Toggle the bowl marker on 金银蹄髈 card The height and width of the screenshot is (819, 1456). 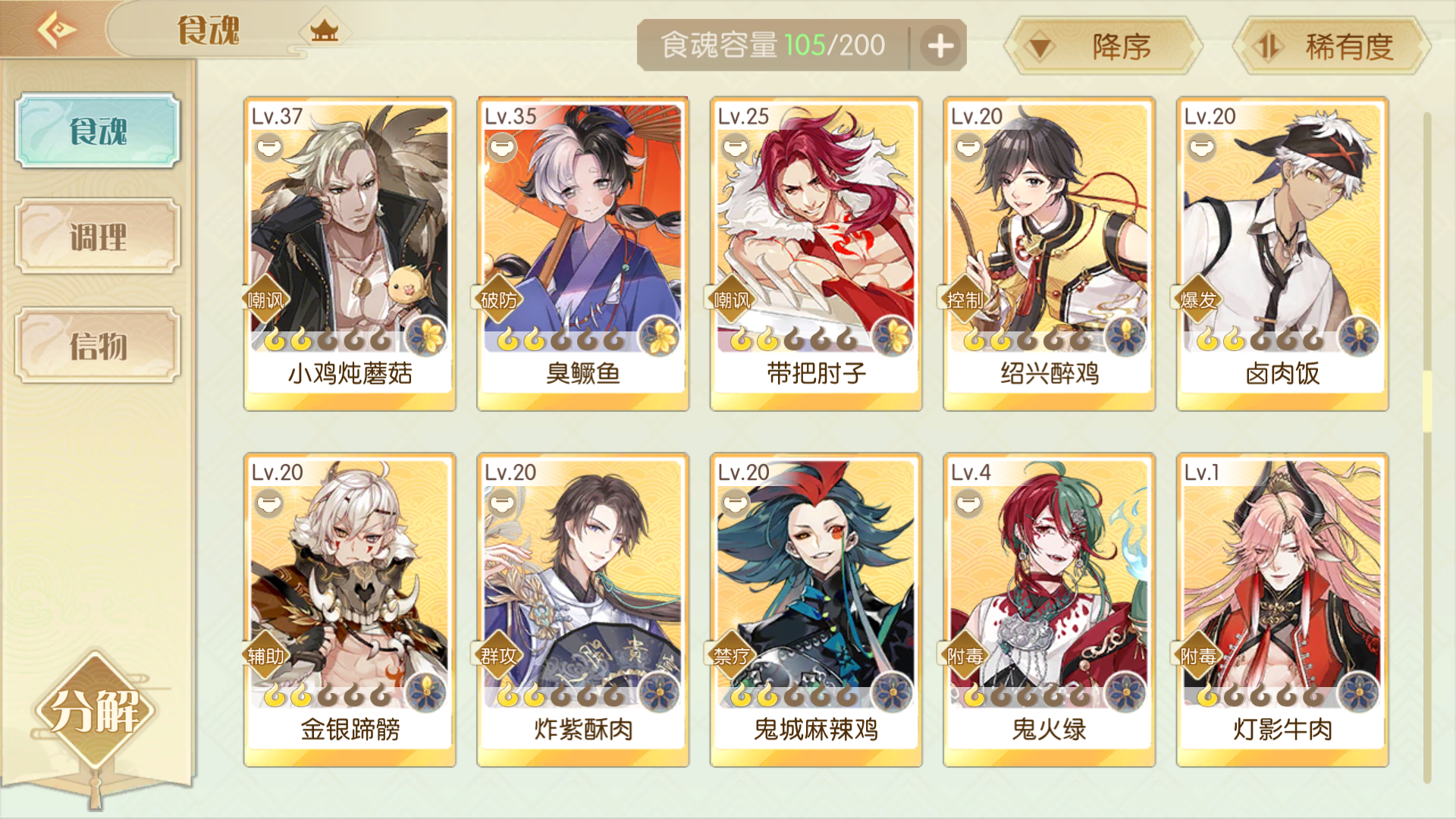tap(268, 503)
